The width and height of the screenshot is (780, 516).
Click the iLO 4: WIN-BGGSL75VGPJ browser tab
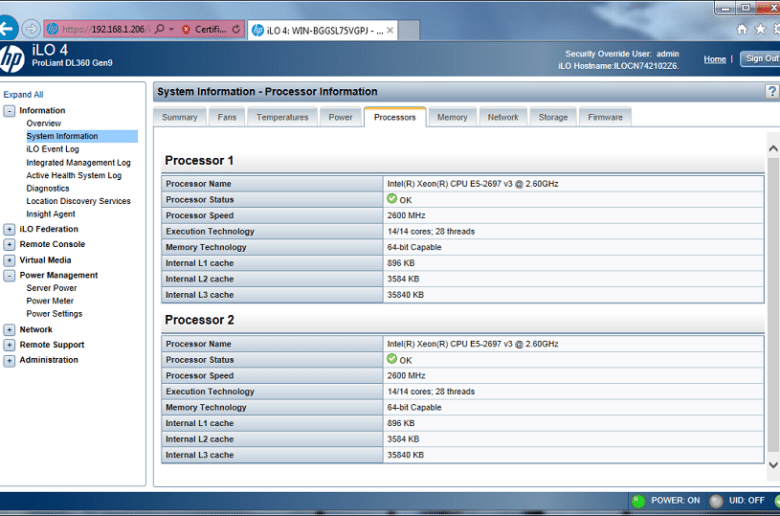[x=322, y=30]
